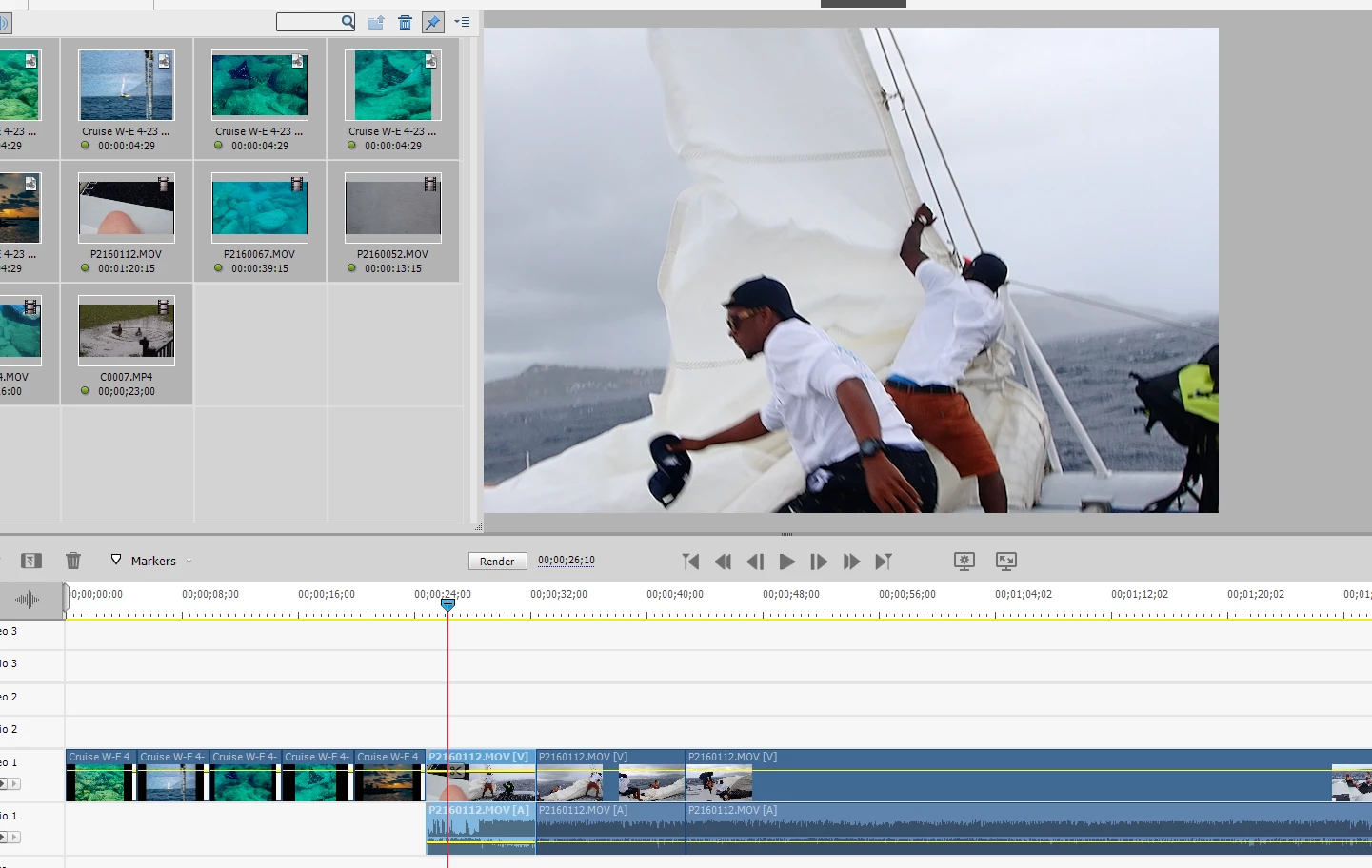
Task: Click the fast forward button
Action: [x=851, y=562]
